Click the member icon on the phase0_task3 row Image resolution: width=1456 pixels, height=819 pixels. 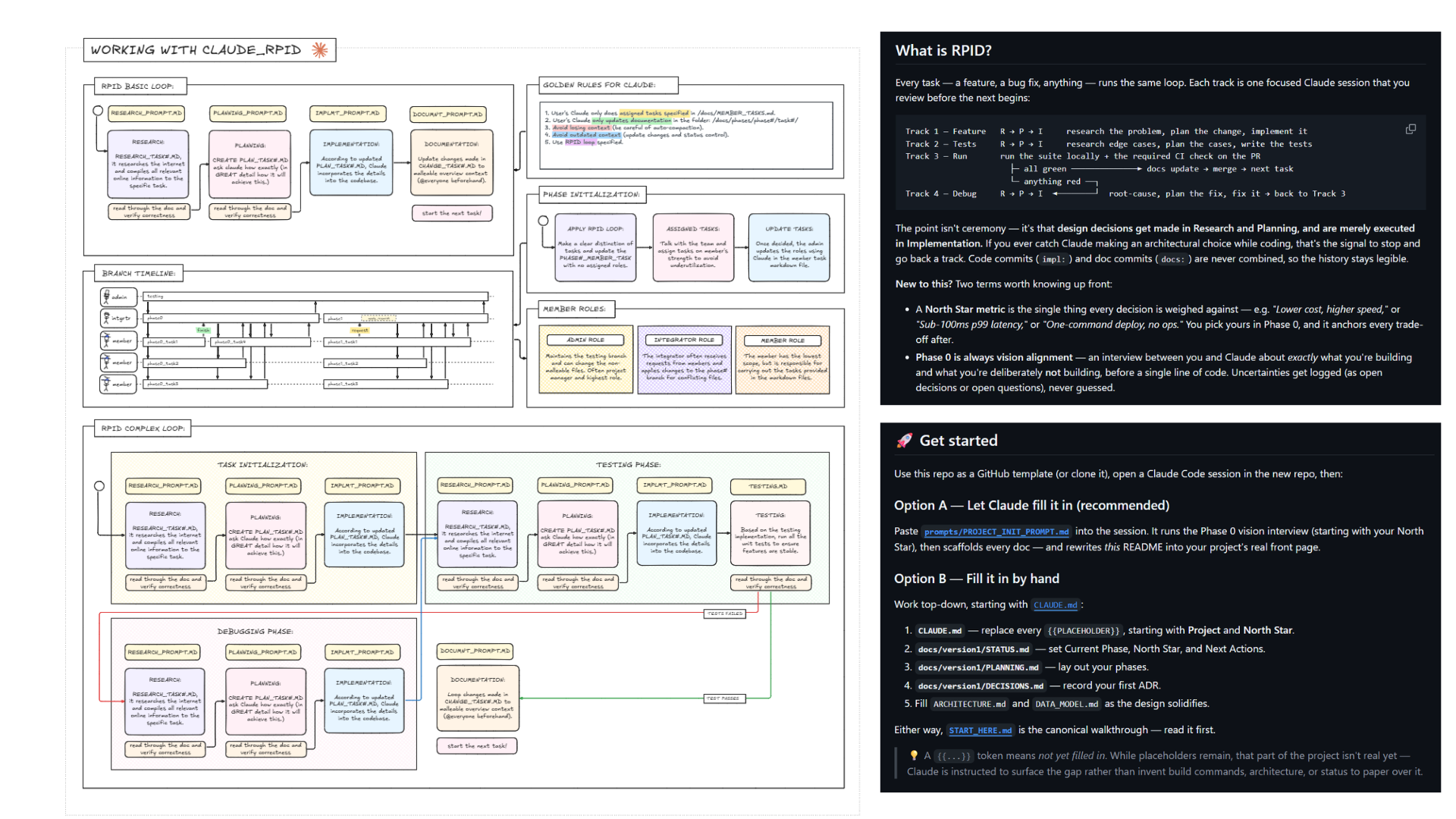105,384
